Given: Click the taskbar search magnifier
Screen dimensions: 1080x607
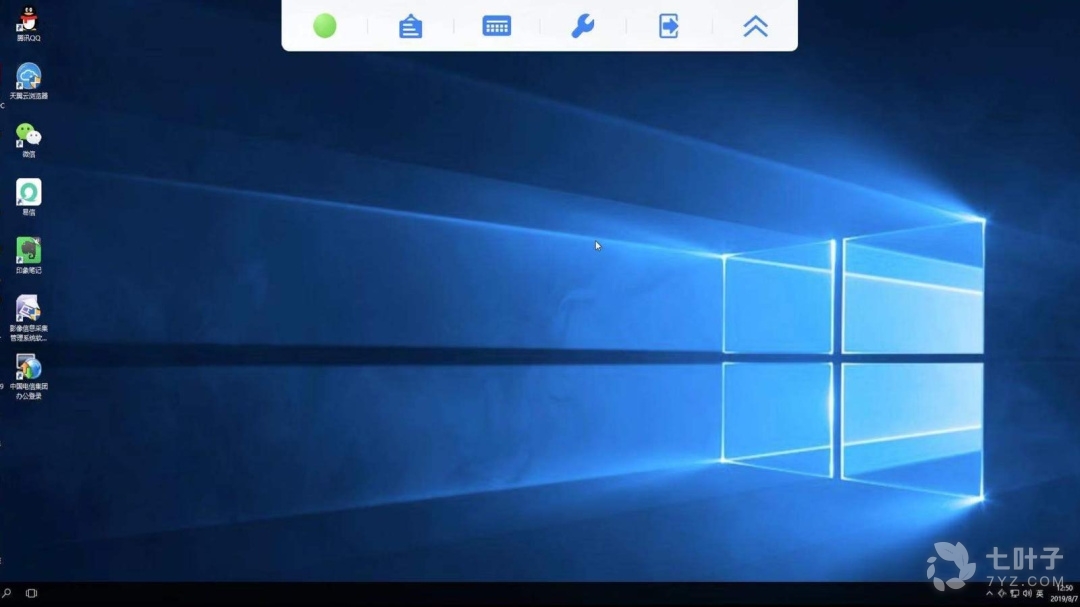Looking at the screenshot, I should tap(6, 593).
